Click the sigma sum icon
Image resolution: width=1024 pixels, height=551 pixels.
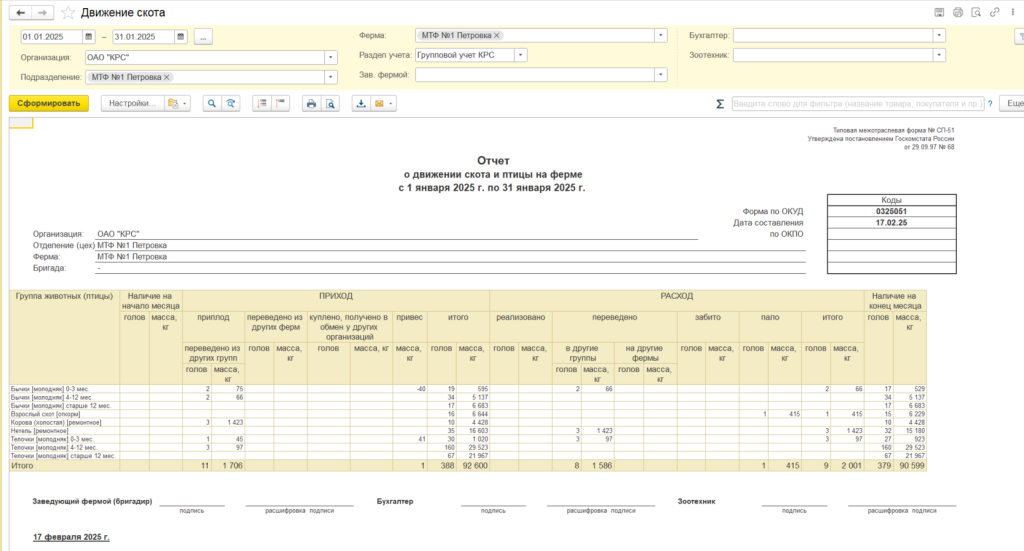coord(720,104)
